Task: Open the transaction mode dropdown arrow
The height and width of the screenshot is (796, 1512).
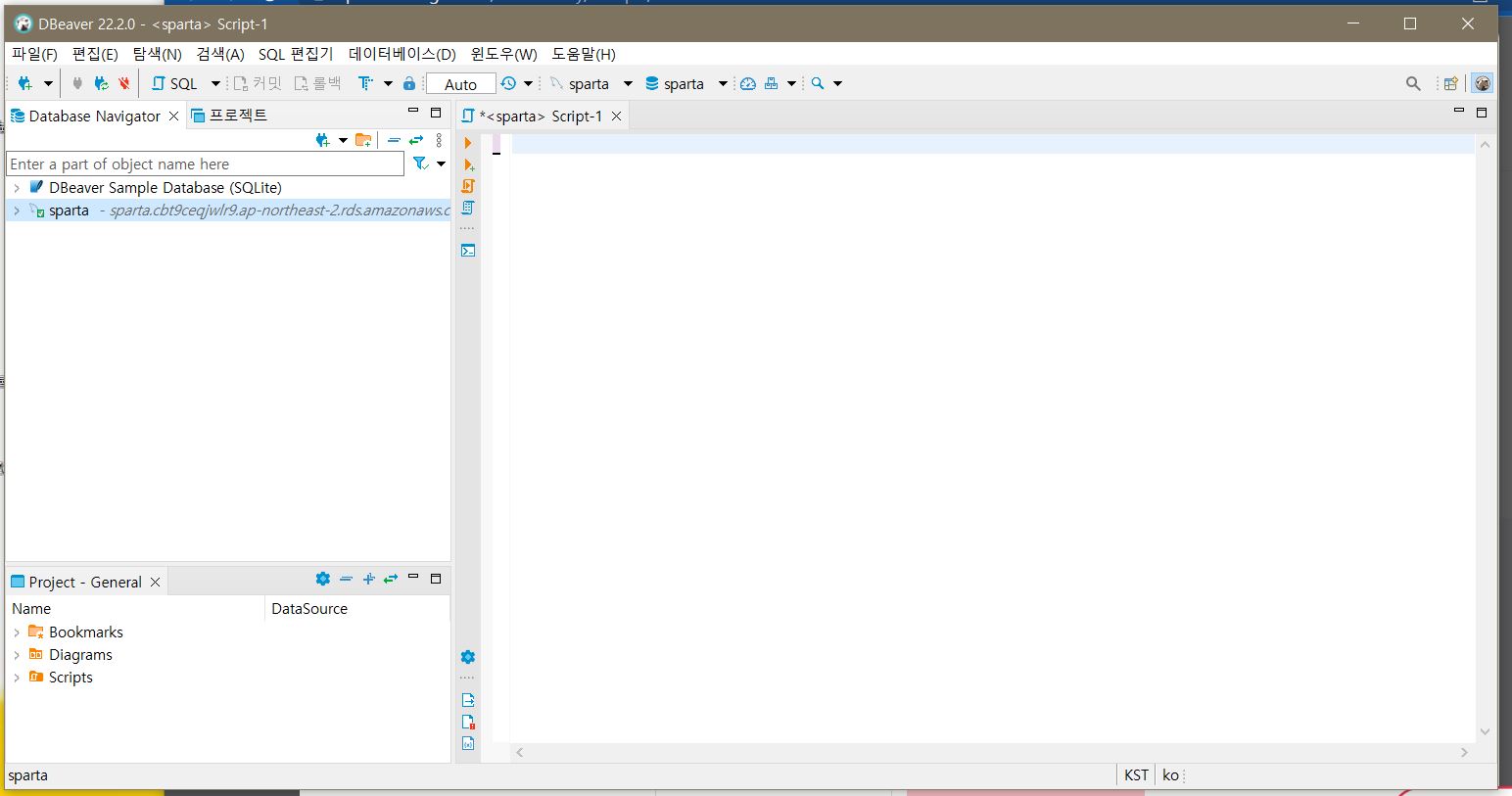Action: click(388, 83)
